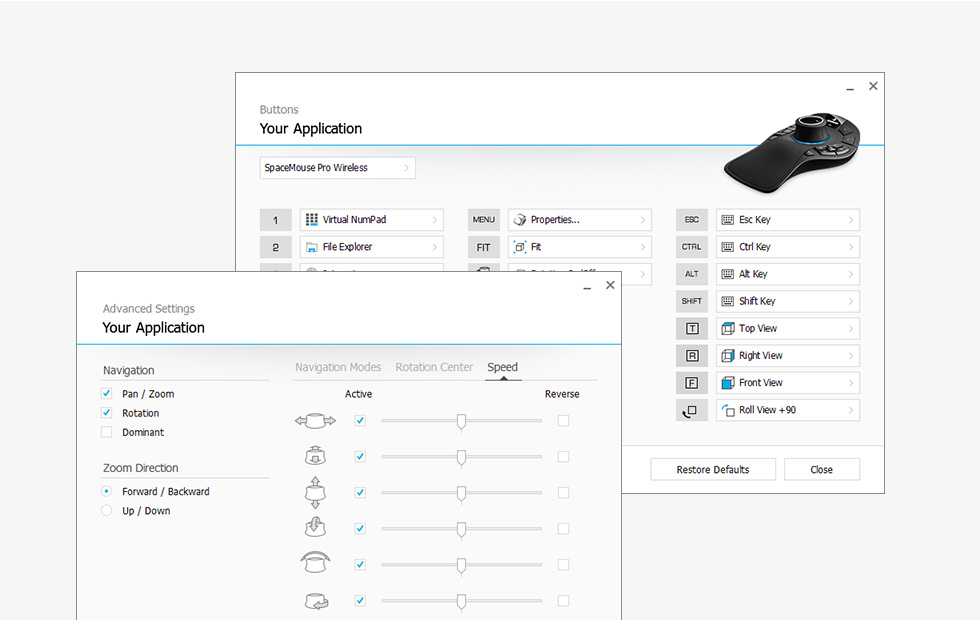
Task: Expand the Shift Key assignment arrow
Action: pyautogui.click(x=850, y=302)
